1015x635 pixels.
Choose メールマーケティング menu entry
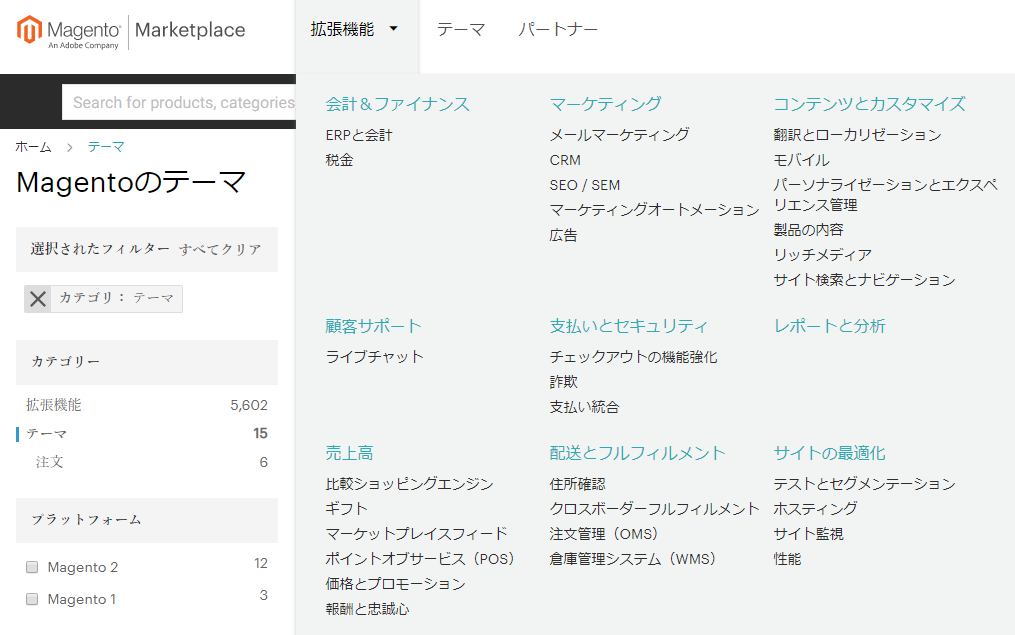pyautogui.click(x=619, y=135)
